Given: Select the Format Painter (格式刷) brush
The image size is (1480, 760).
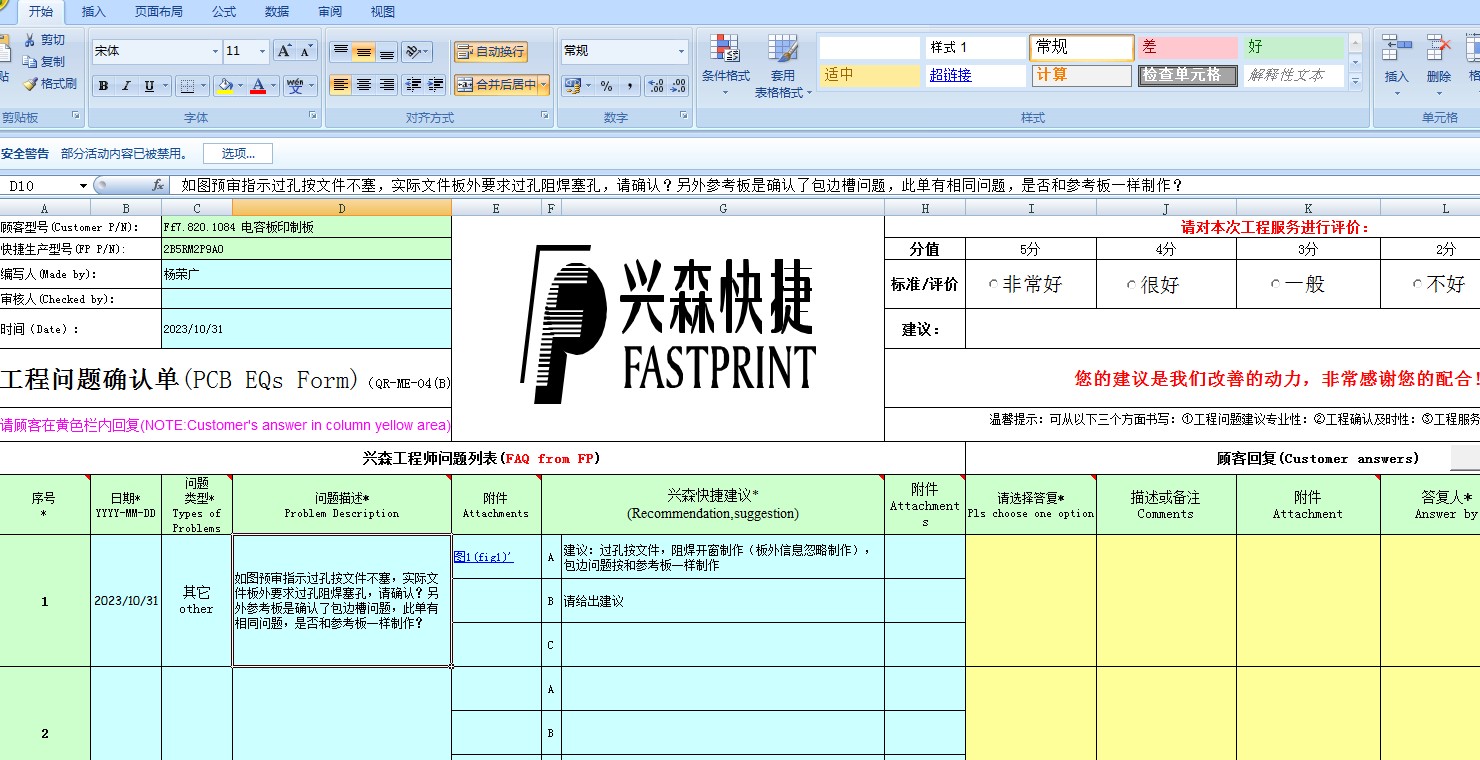Looking at the screenshot, I should 49,84.
